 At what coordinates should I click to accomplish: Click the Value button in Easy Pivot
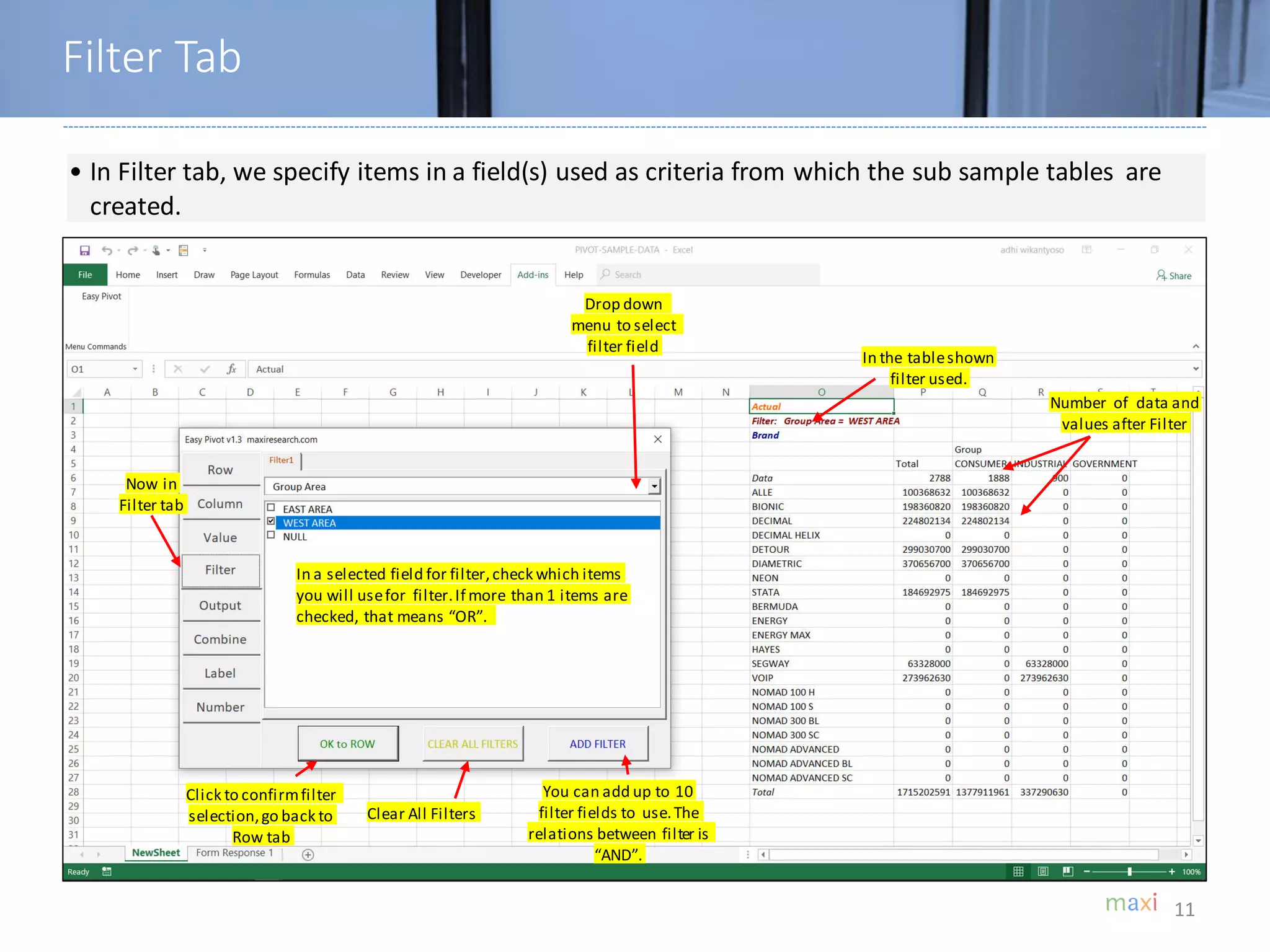click(x=220, y=538)
